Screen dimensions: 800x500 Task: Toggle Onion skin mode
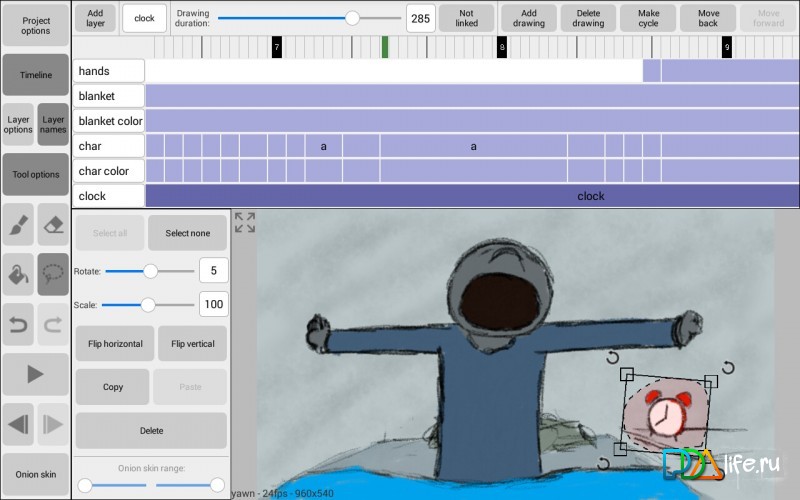click(35, 474)
